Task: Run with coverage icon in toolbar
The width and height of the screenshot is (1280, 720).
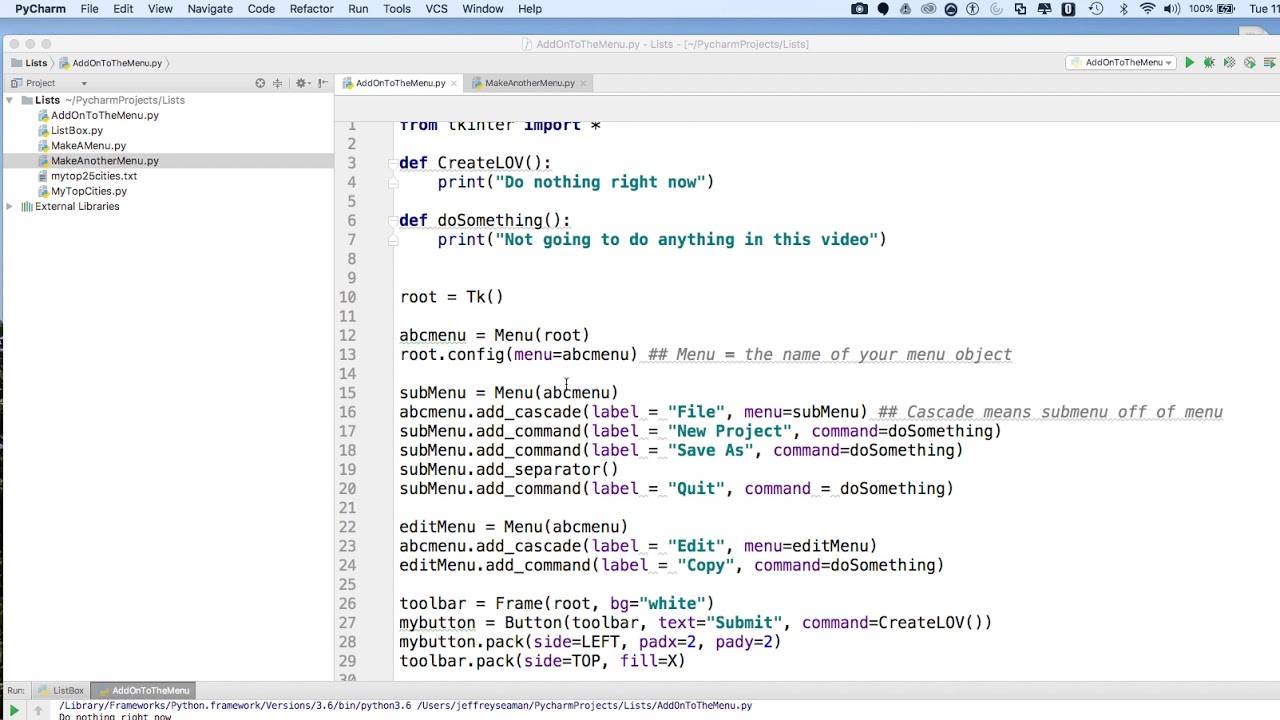Action: [x=1229, y=63]
